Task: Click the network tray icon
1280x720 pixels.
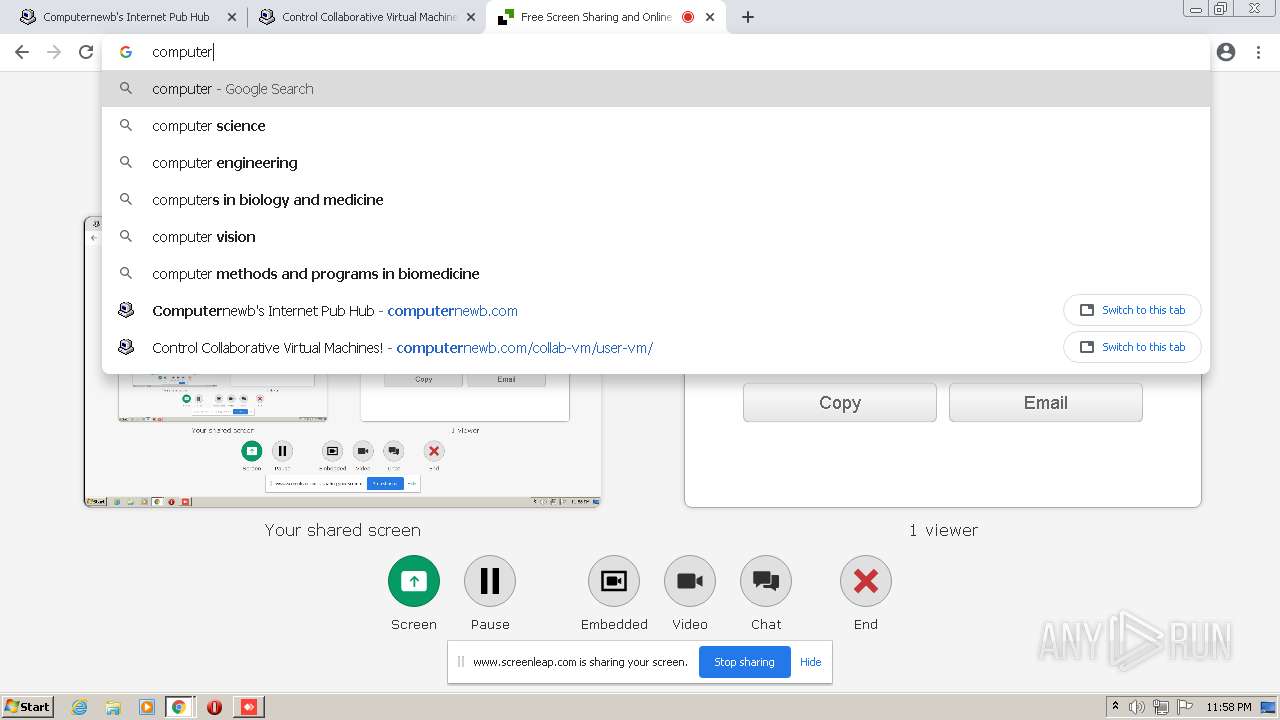Action: point(1161,707)
